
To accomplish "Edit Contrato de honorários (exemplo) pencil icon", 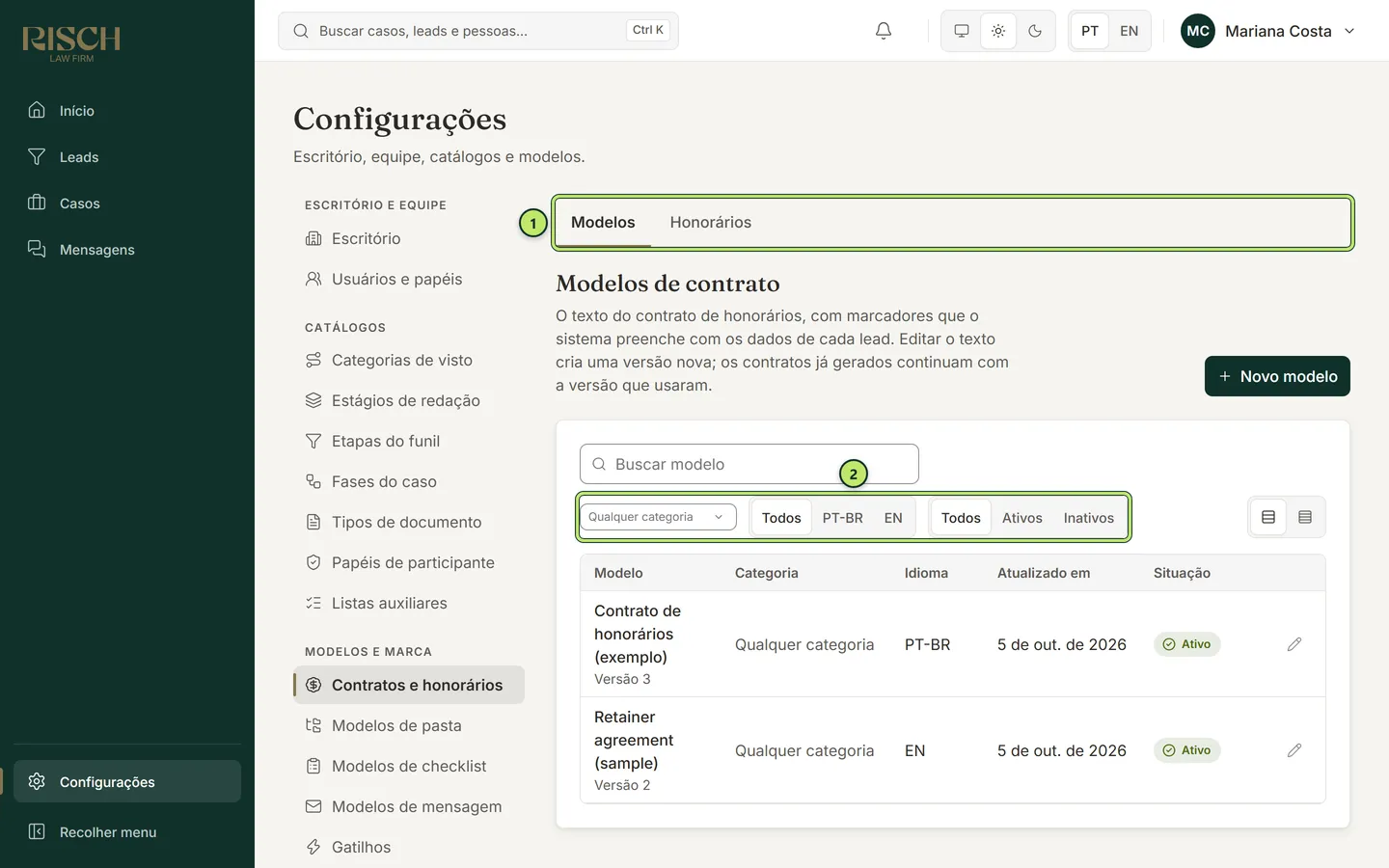I will click(1294, 644).
